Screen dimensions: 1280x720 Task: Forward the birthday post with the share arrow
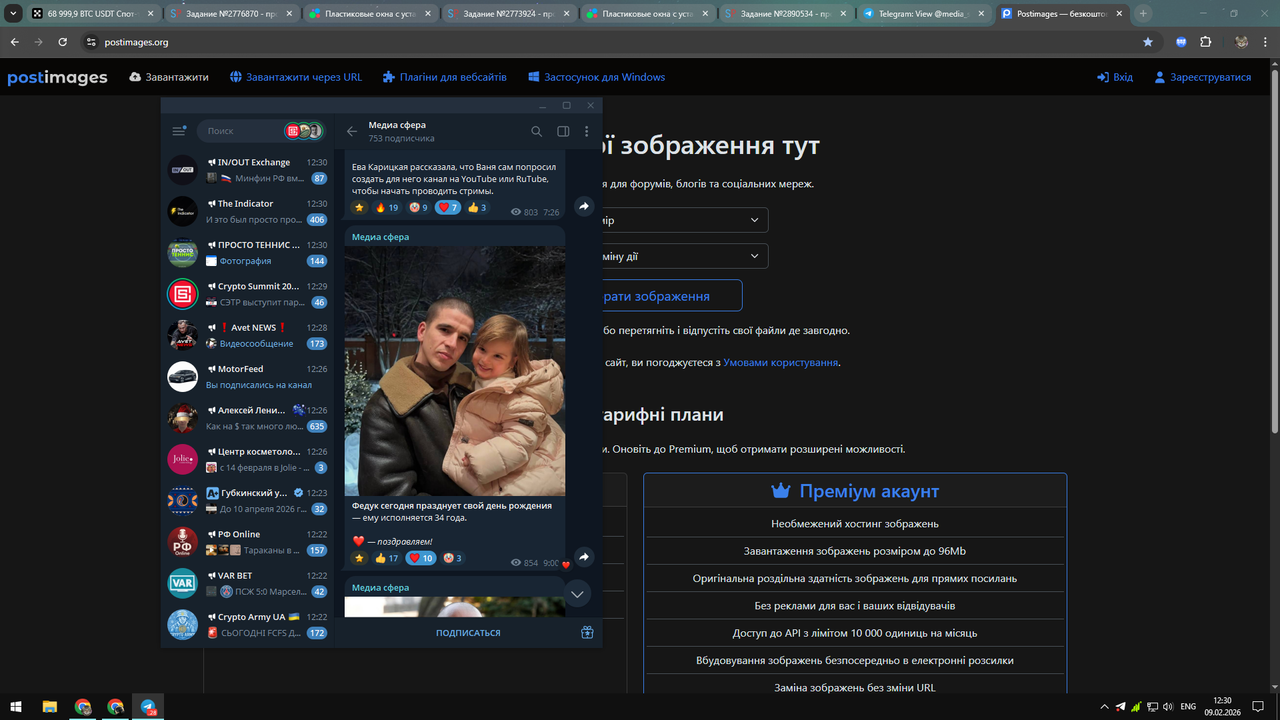tap(584, 557)
